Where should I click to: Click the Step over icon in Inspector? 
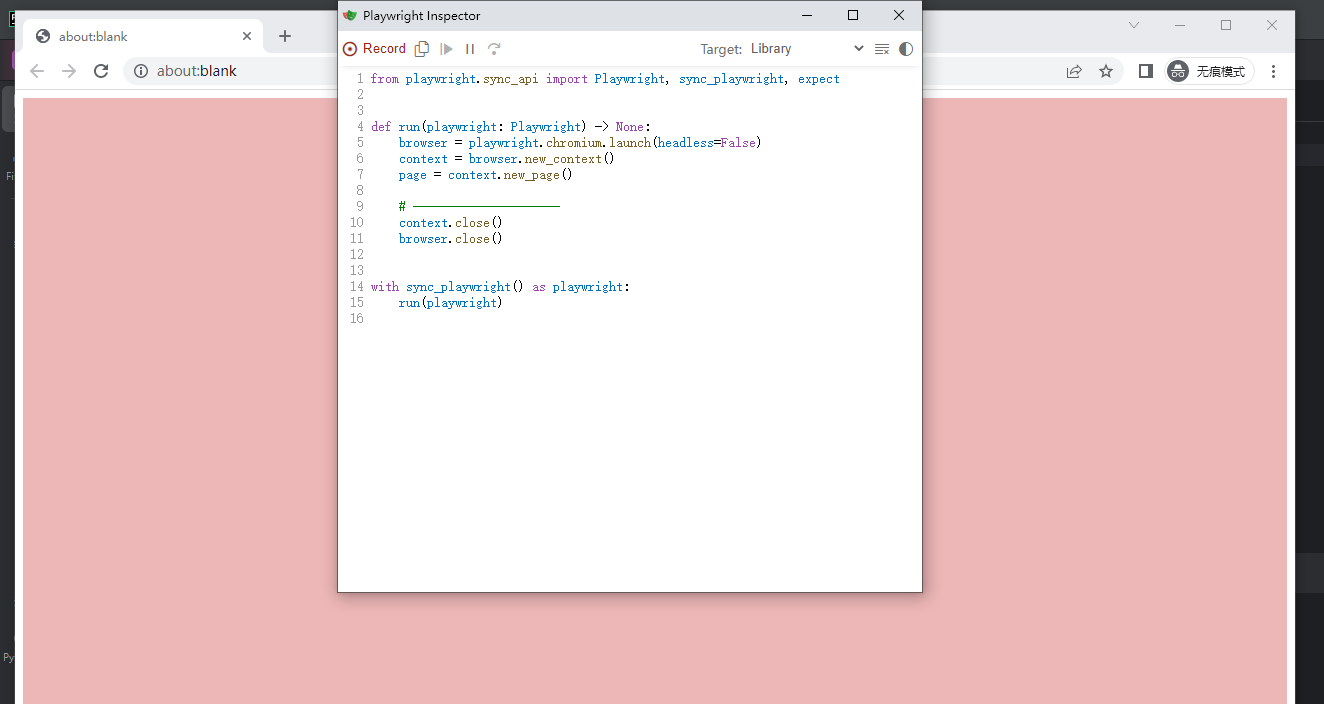494,48
